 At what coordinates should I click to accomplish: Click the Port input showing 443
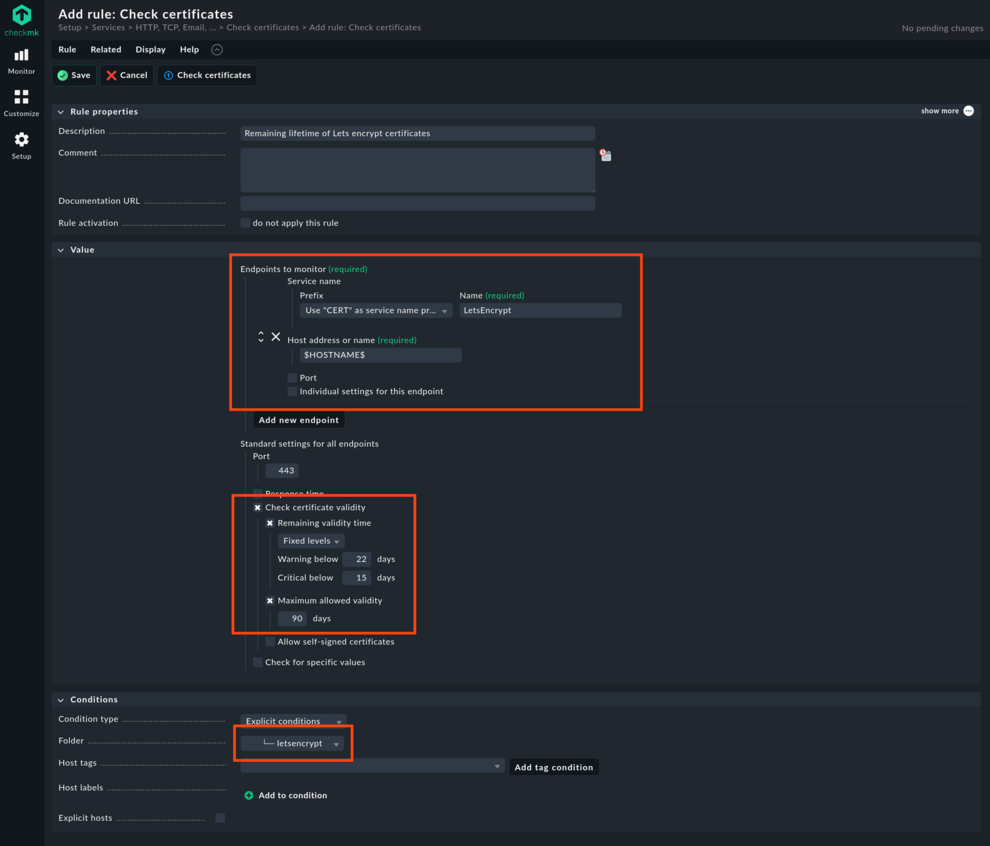pos(281,470)
